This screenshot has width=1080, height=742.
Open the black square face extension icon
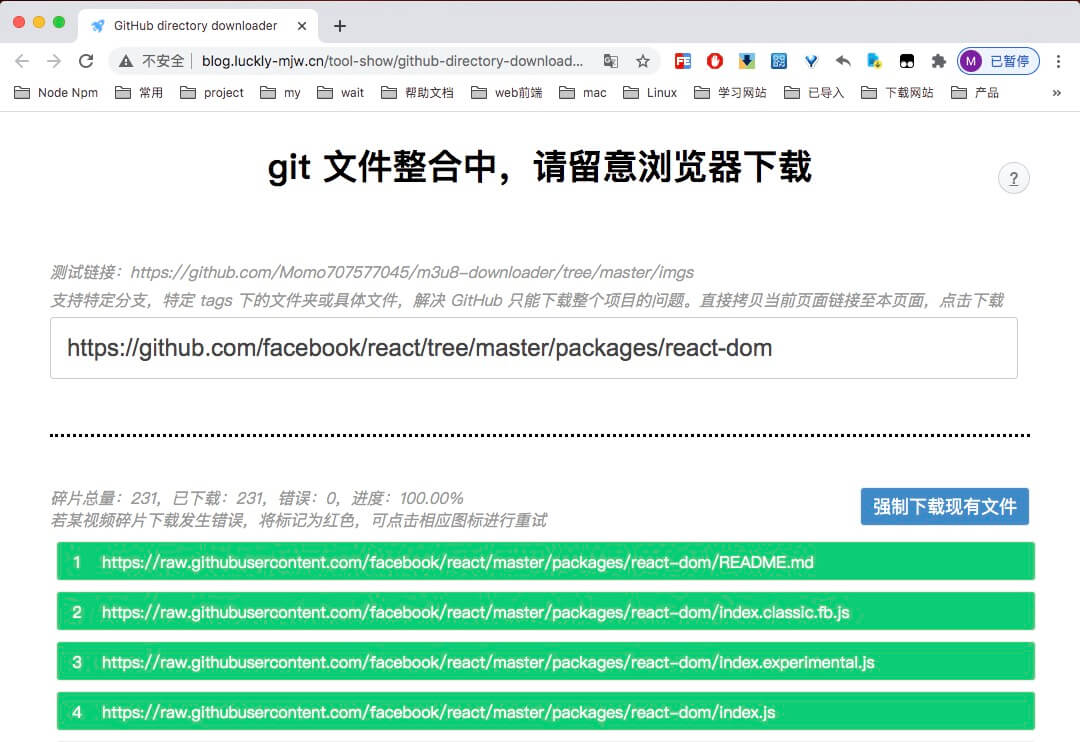click(907, 61)
